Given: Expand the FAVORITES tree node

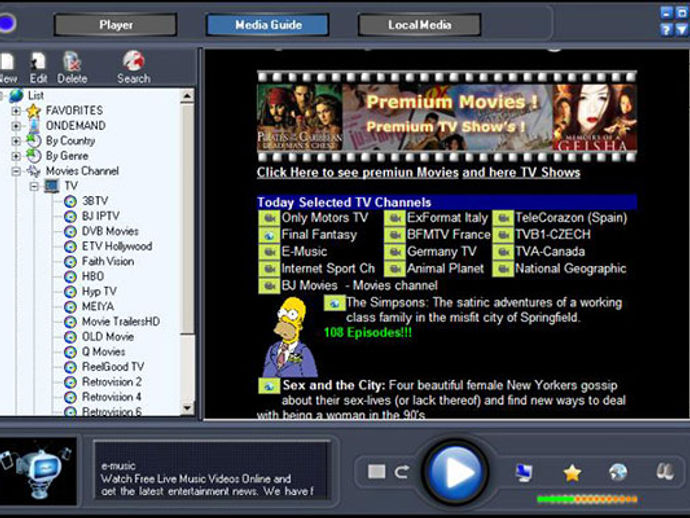Looking at the screenshot, I should [16, 110].
